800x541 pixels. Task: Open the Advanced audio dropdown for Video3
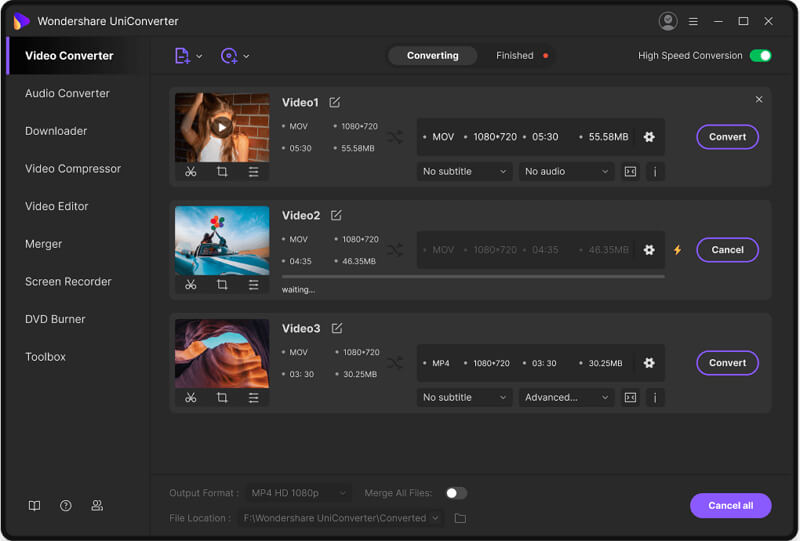point(565,397)
